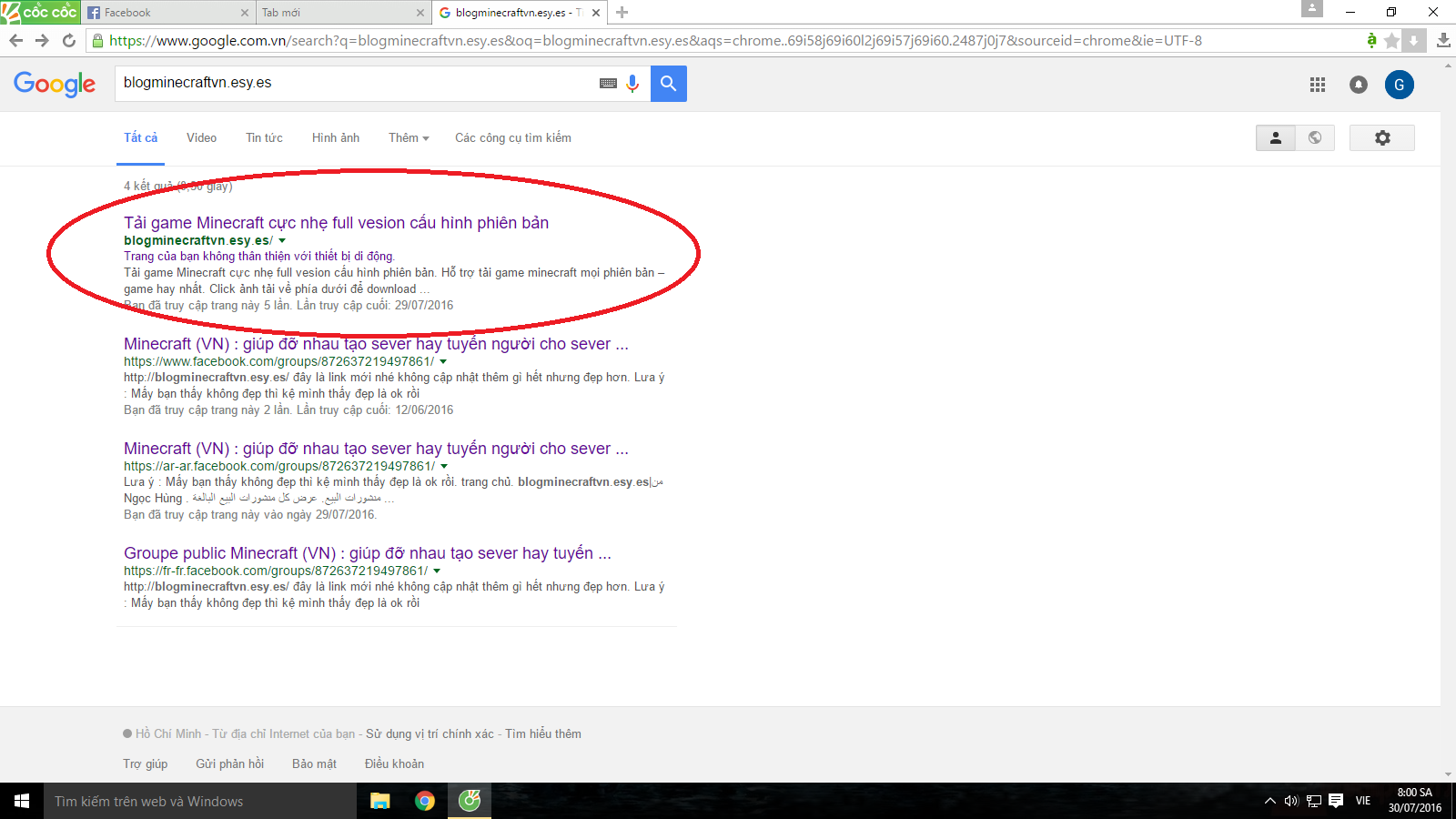
Task: Open the dropdown arrow beside ar-ar.facebook.com URL
Action: [444, 466]
